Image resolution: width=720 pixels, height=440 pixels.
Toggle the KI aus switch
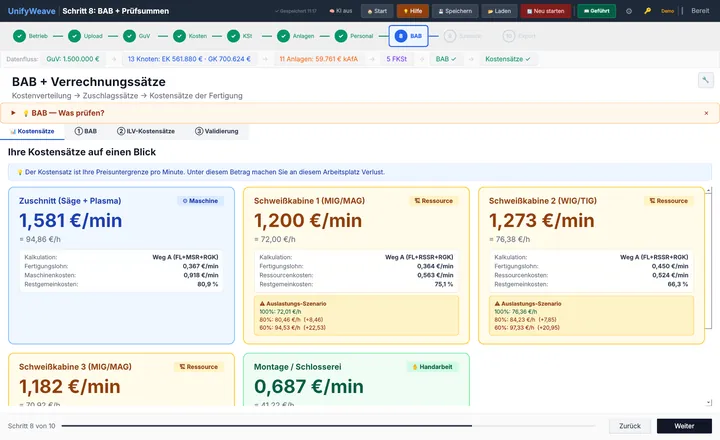click(341, 11)
